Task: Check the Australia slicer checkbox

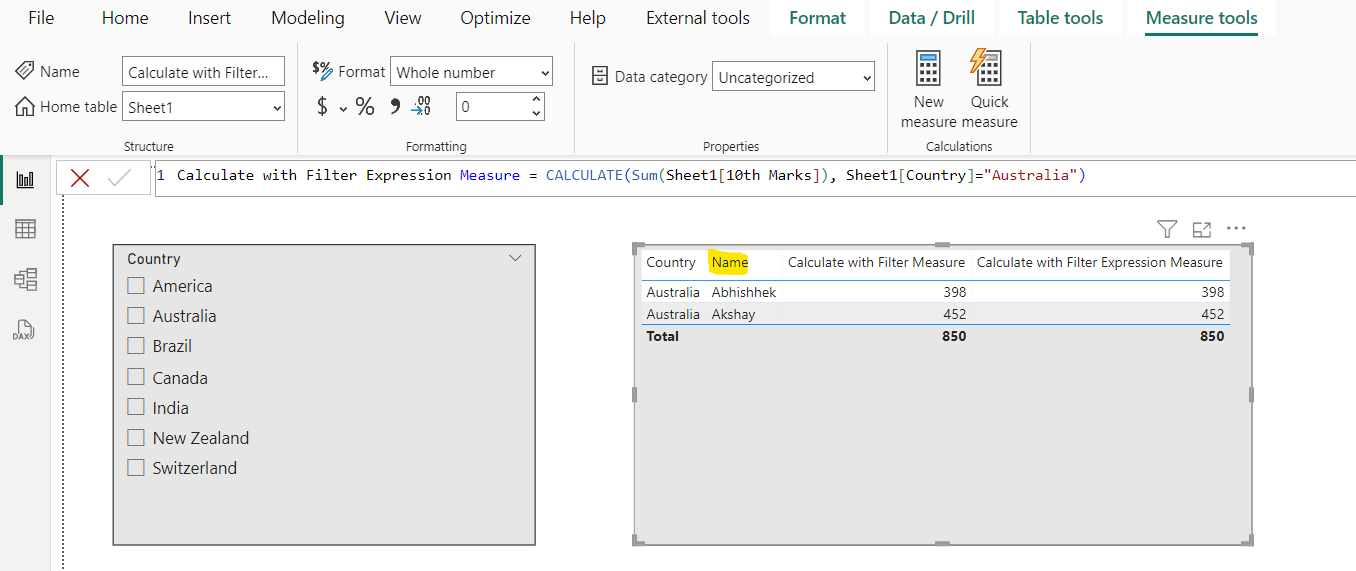Action: [137, 316]
